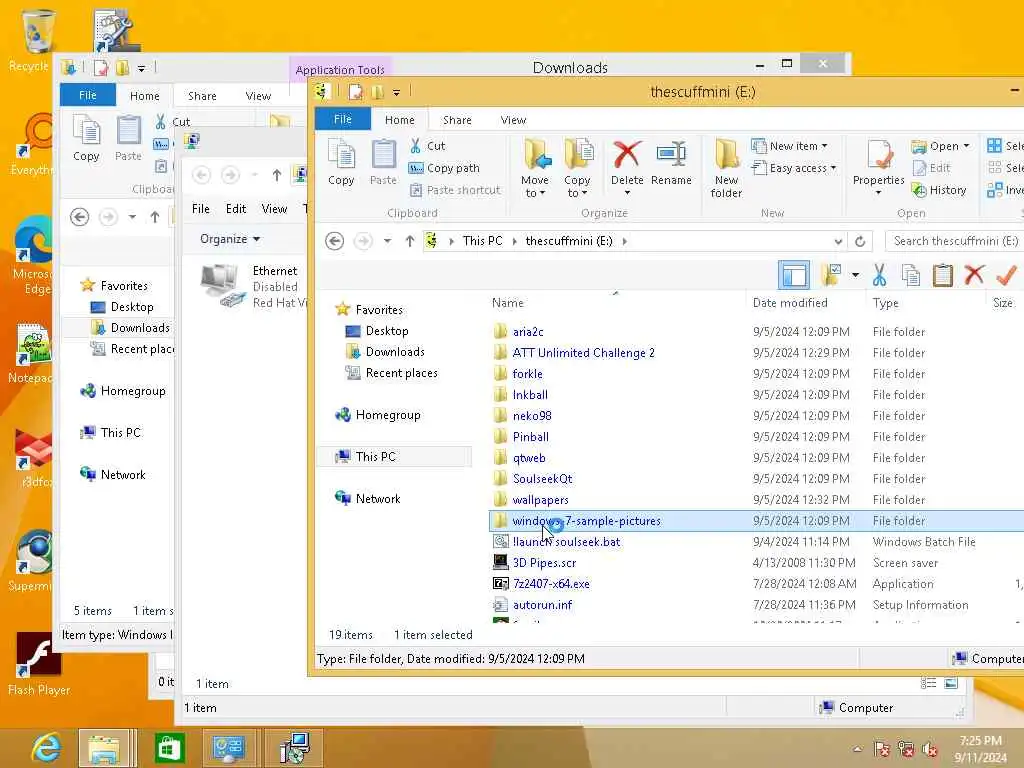Select 7z2407-x64.exe file
This screenshot has width=1024, height=768.
coord(551,583)
